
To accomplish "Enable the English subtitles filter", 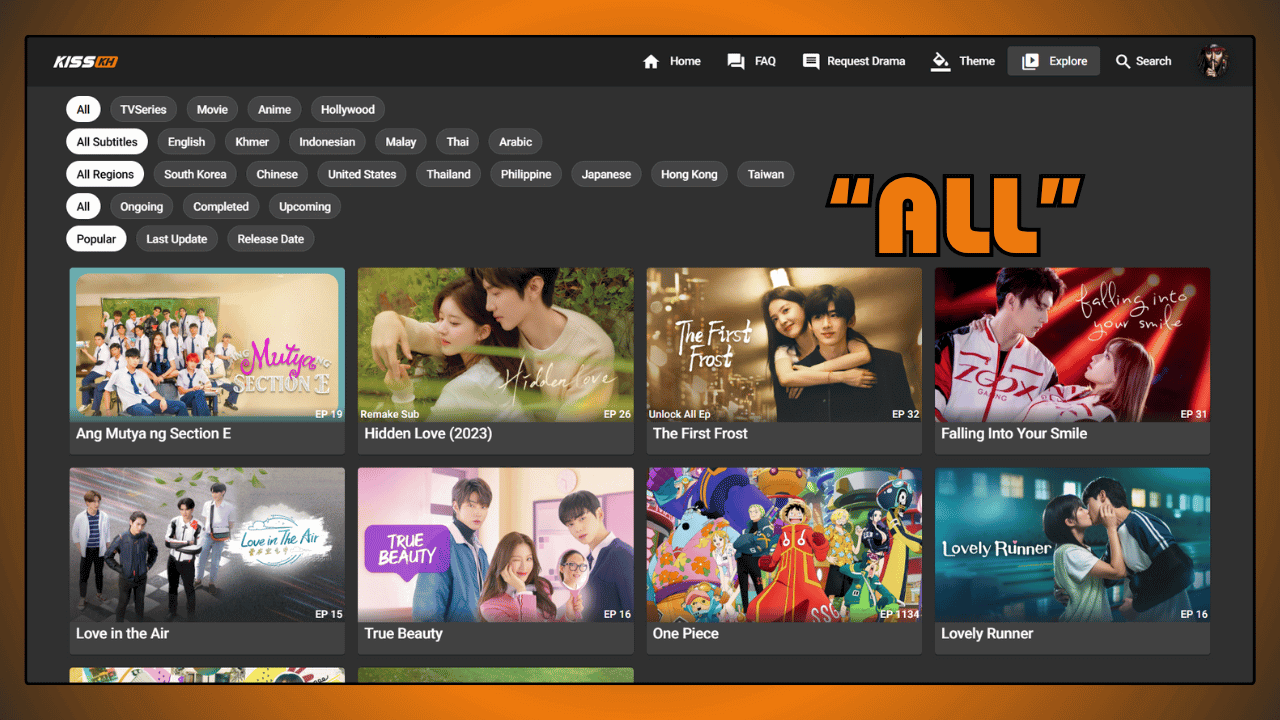I will pyautogui.click(x=186, y=142).
